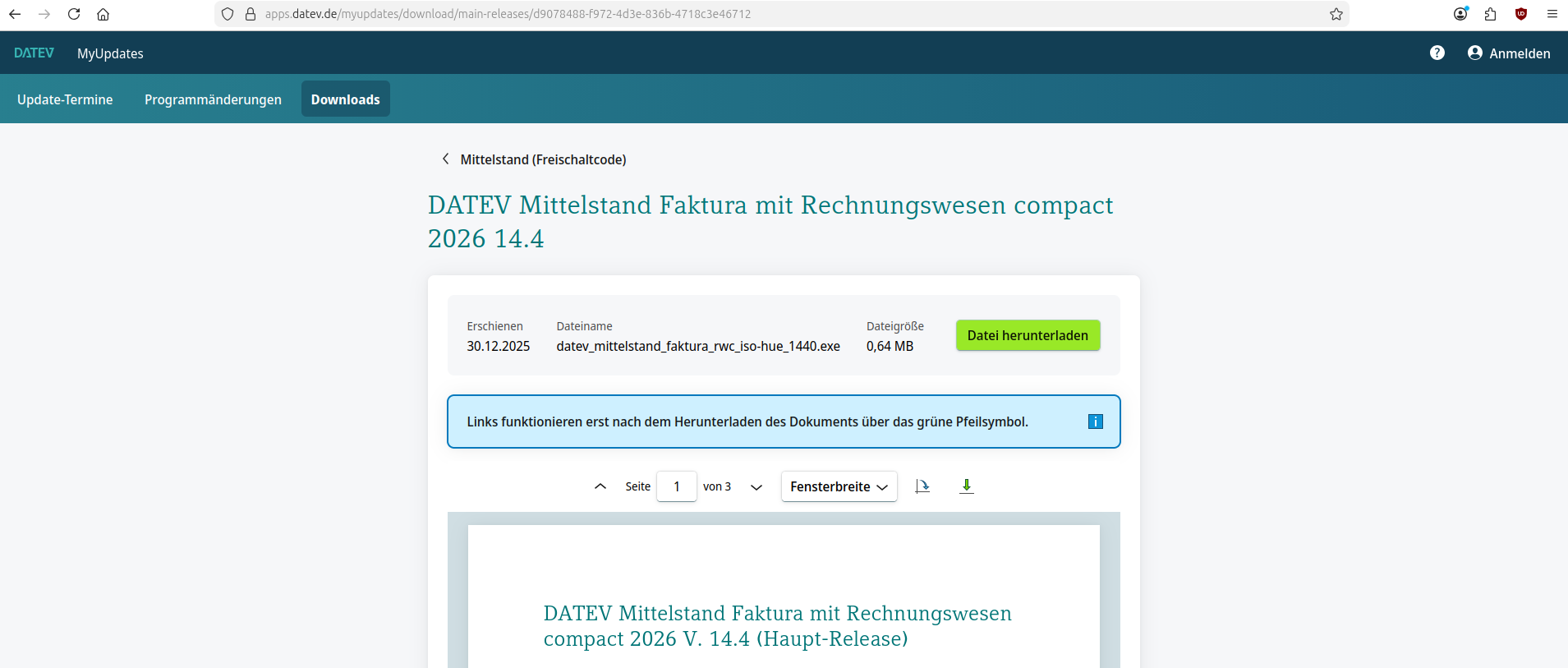1568x668 pixels.
Task: Open the Fensterbreite zoom dropdown
Action: (839, 486)
